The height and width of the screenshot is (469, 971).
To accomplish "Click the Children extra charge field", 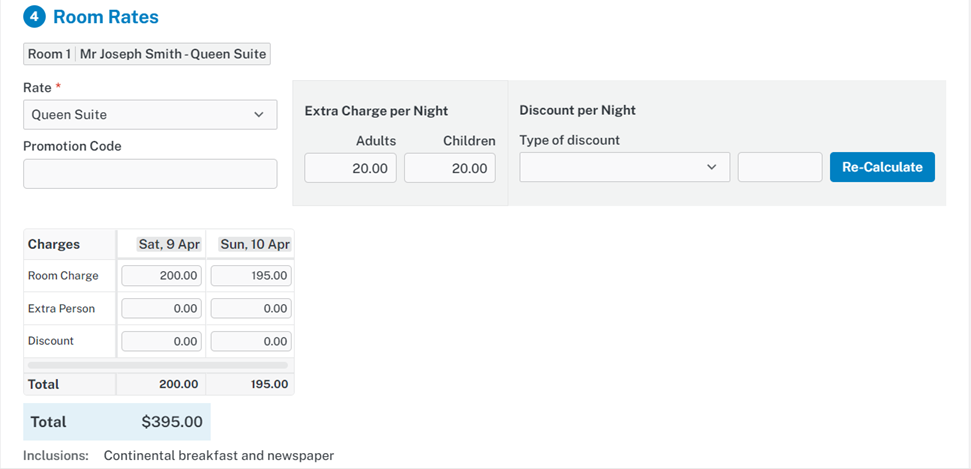I will (450, 168).
